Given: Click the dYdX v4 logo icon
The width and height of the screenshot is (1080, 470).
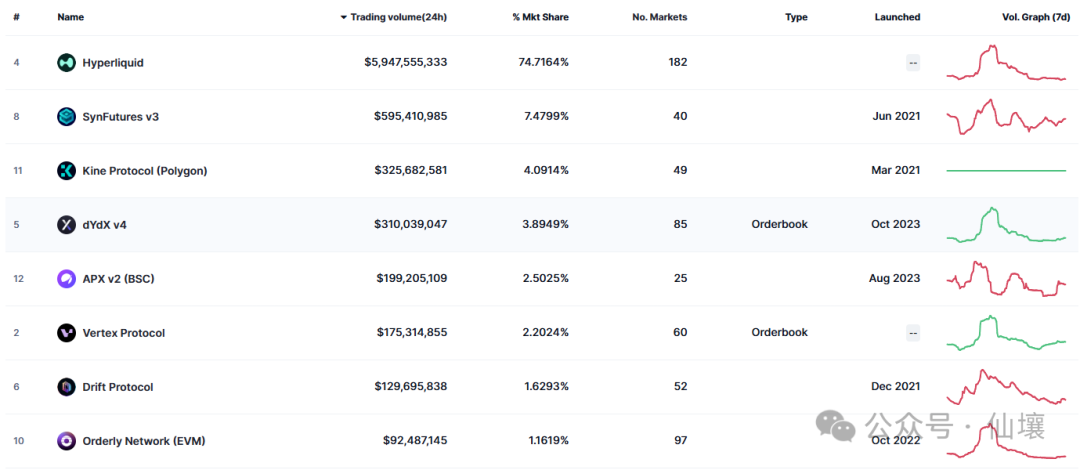Looking at the screenshot, I should click(x=66, y=225).
